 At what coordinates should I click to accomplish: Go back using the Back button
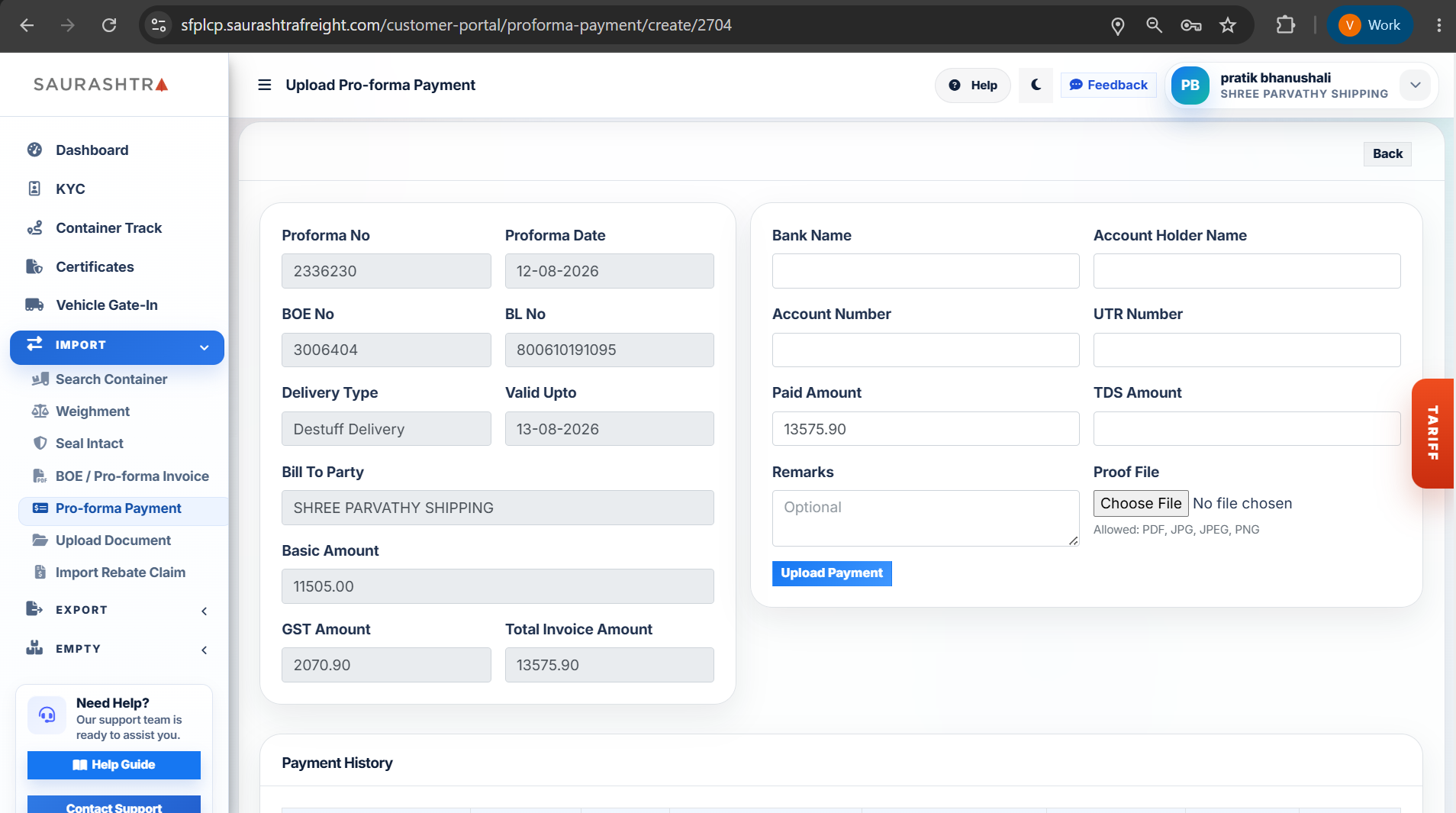click(1387, 153)
